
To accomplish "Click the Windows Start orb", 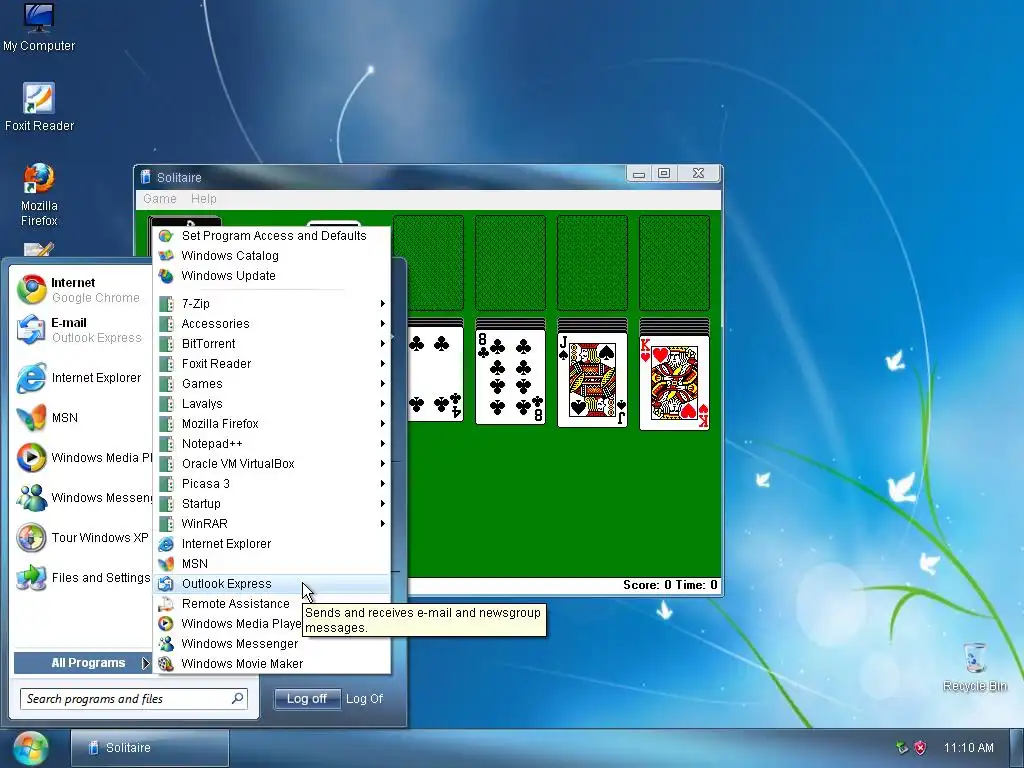I will pos(30,749).
